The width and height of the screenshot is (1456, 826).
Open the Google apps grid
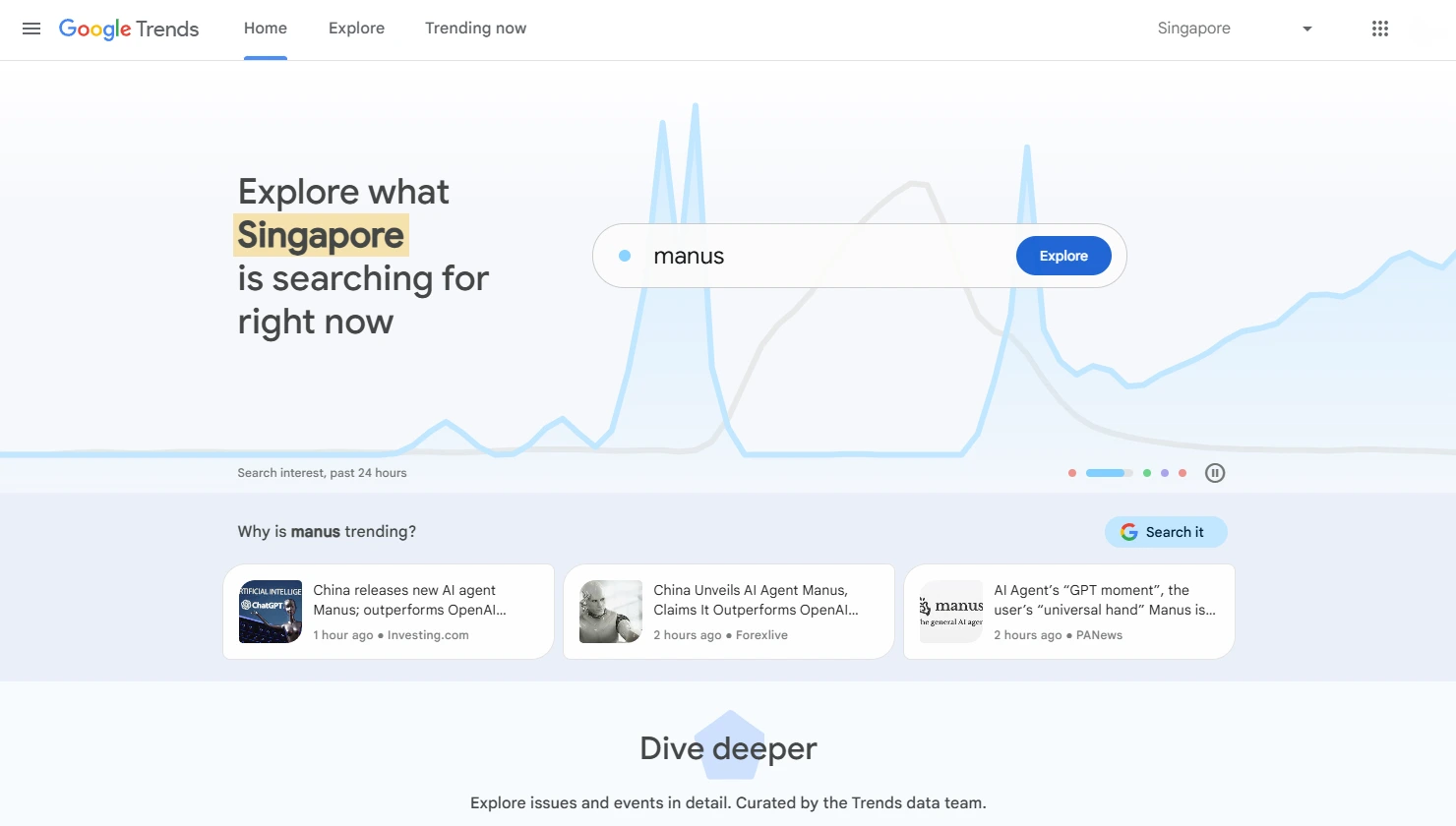[x=1380, y=29]
